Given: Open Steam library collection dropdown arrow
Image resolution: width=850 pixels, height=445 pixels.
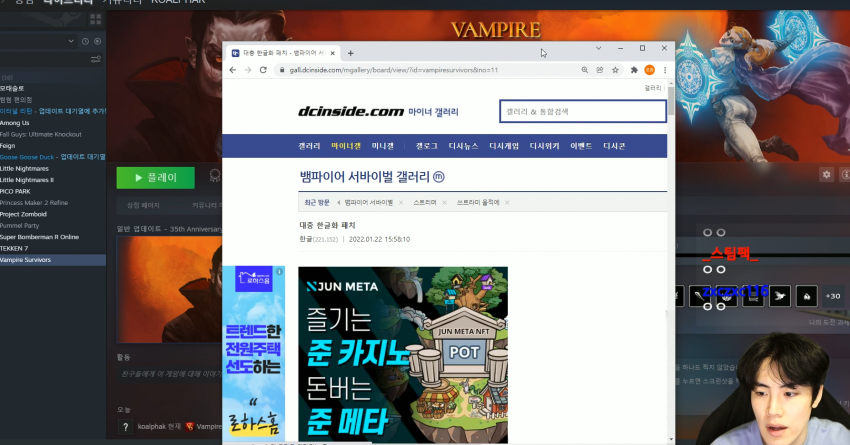Looking at the screenshot, I should [x=70, y=41].
